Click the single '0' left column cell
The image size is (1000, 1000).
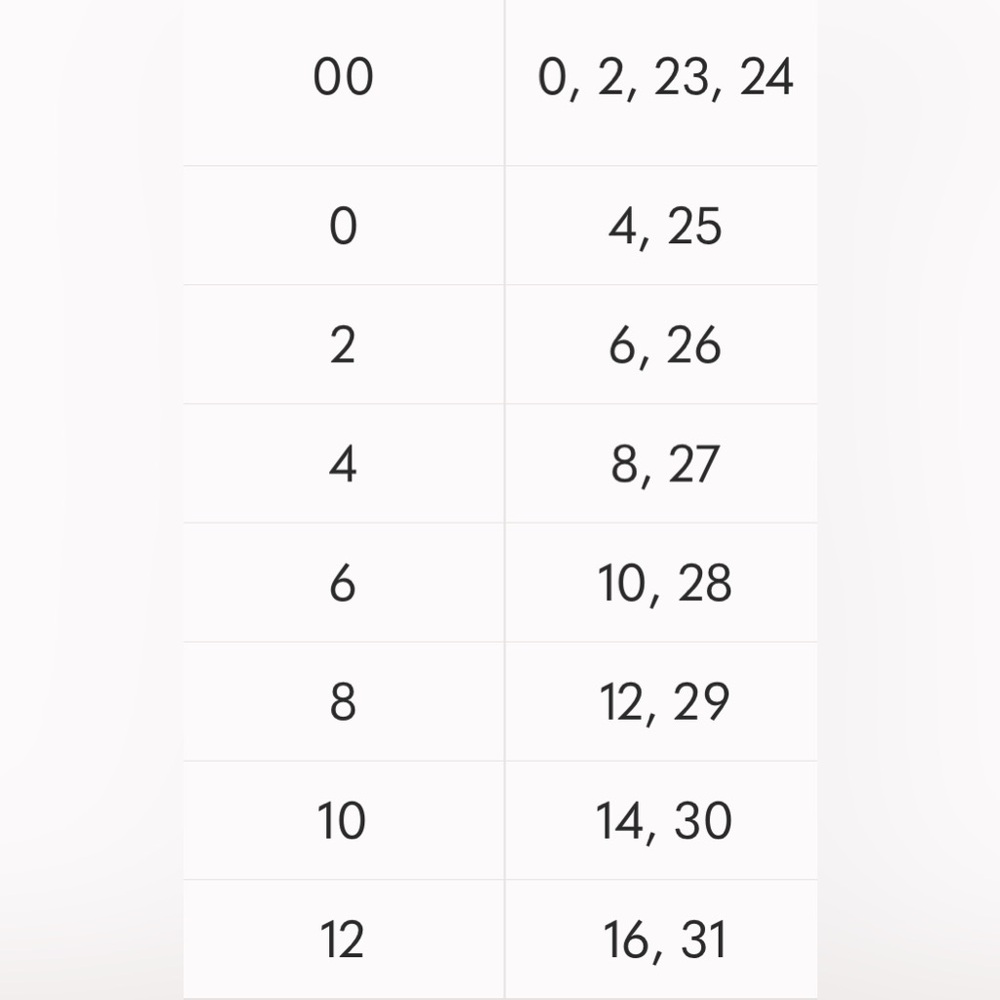pos(343,226)
